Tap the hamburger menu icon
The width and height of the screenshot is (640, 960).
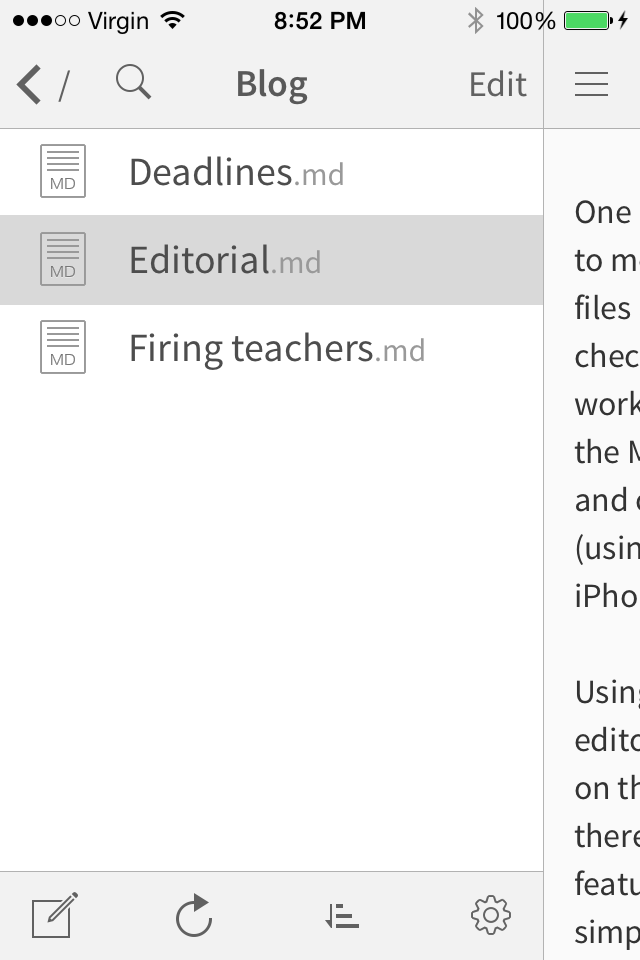pyautogui.click(x=592, y=85)
